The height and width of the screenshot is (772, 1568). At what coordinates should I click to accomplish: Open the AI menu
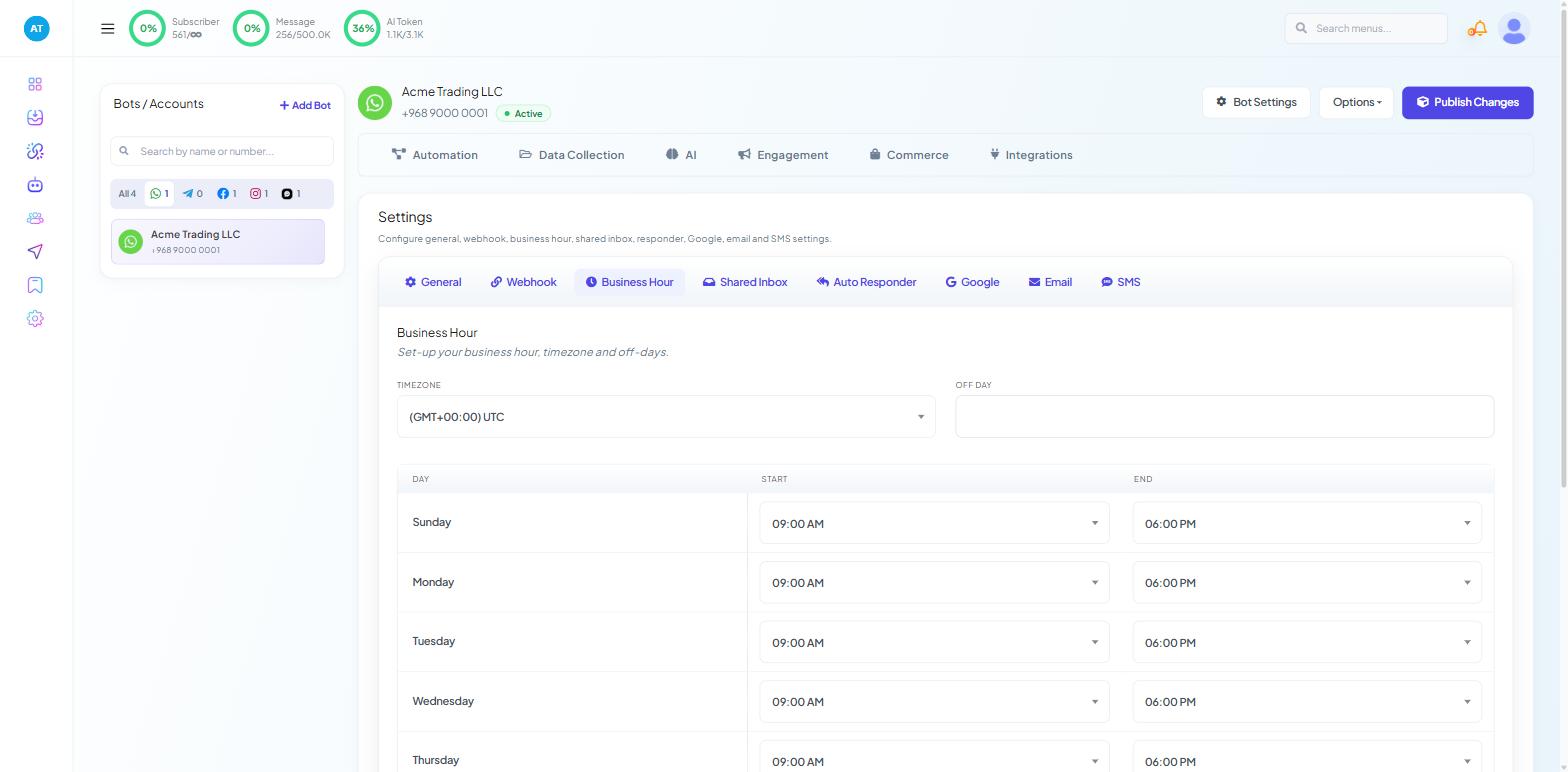click(681, 155)
